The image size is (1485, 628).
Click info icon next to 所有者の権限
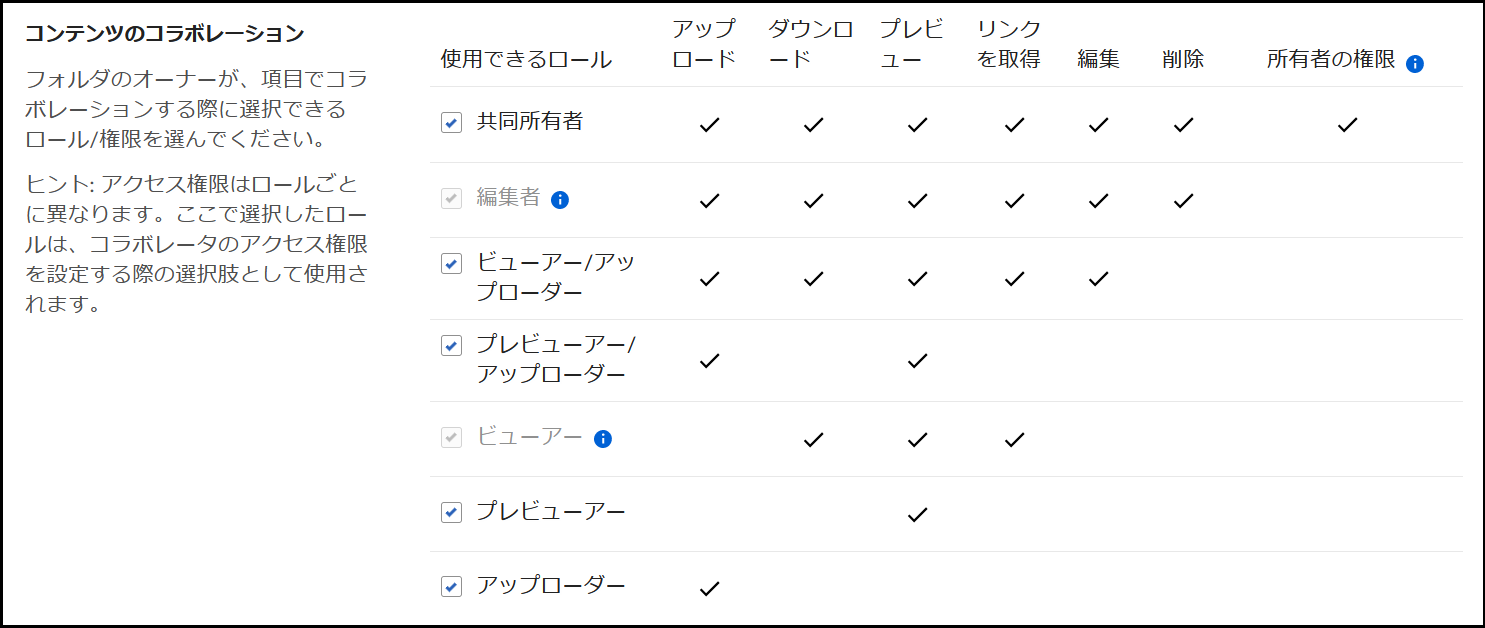(1414, 63)
